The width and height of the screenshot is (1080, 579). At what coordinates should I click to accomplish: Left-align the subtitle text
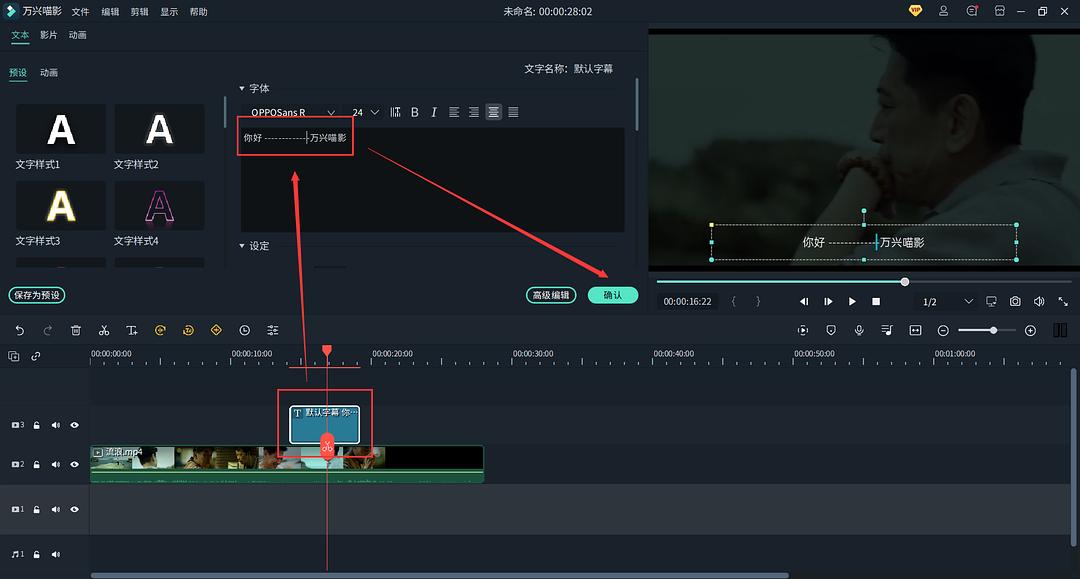point(454,112)
